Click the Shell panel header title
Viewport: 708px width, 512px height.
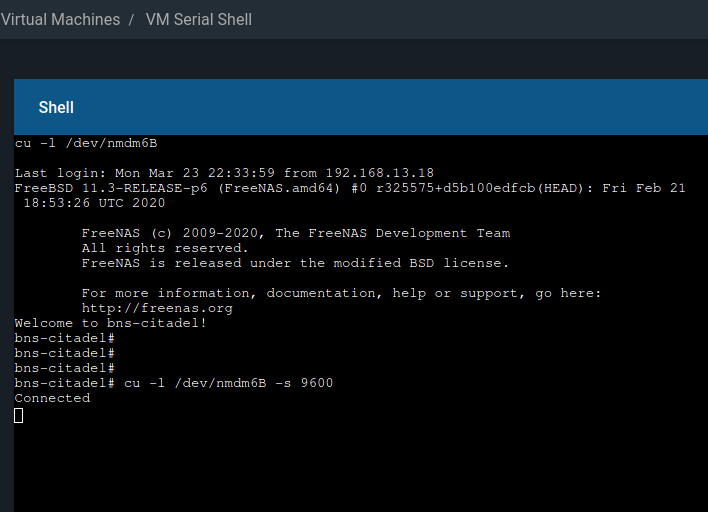[56, 107]
